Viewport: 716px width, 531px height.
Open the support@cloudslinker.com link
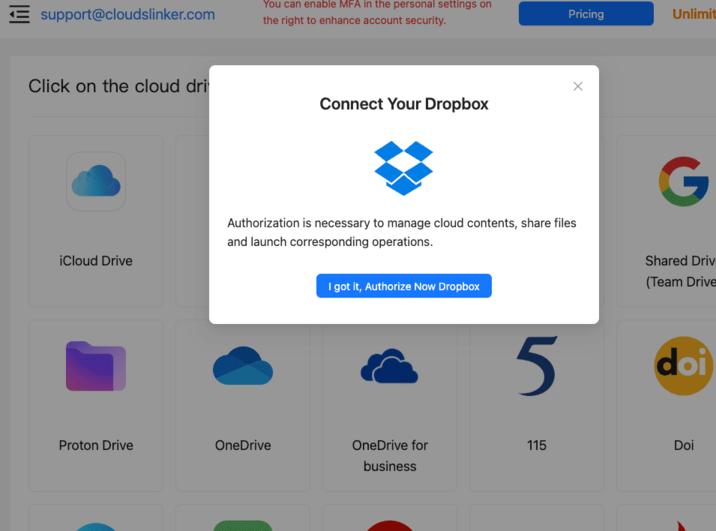coord(127,14)
